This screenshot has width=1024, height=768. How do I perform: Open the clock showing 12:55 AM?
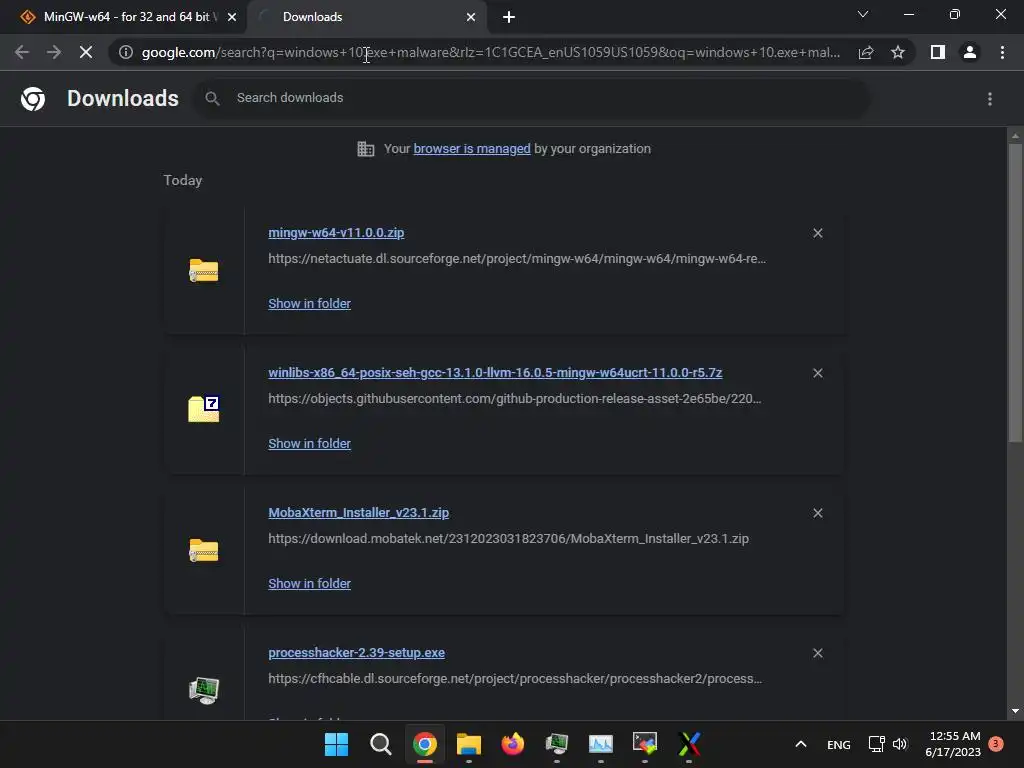point(953,744)
